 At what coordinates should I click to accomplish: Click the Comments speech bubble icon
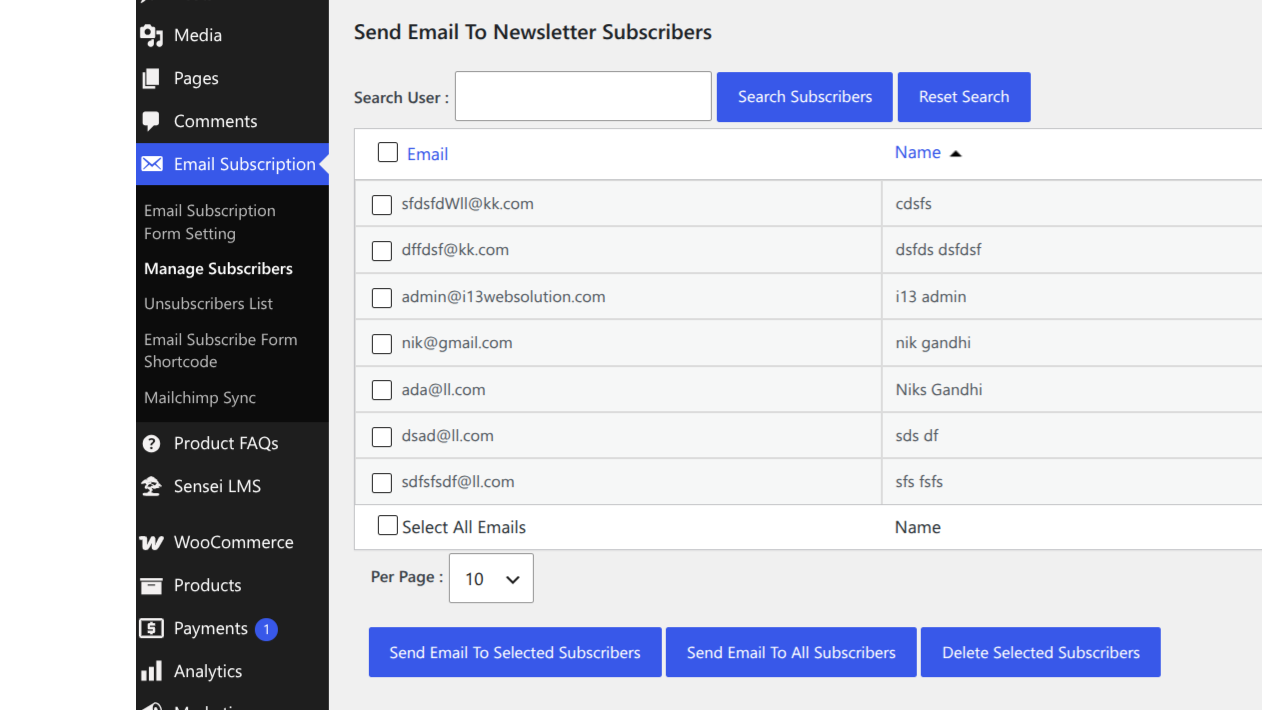pos(151,121)
